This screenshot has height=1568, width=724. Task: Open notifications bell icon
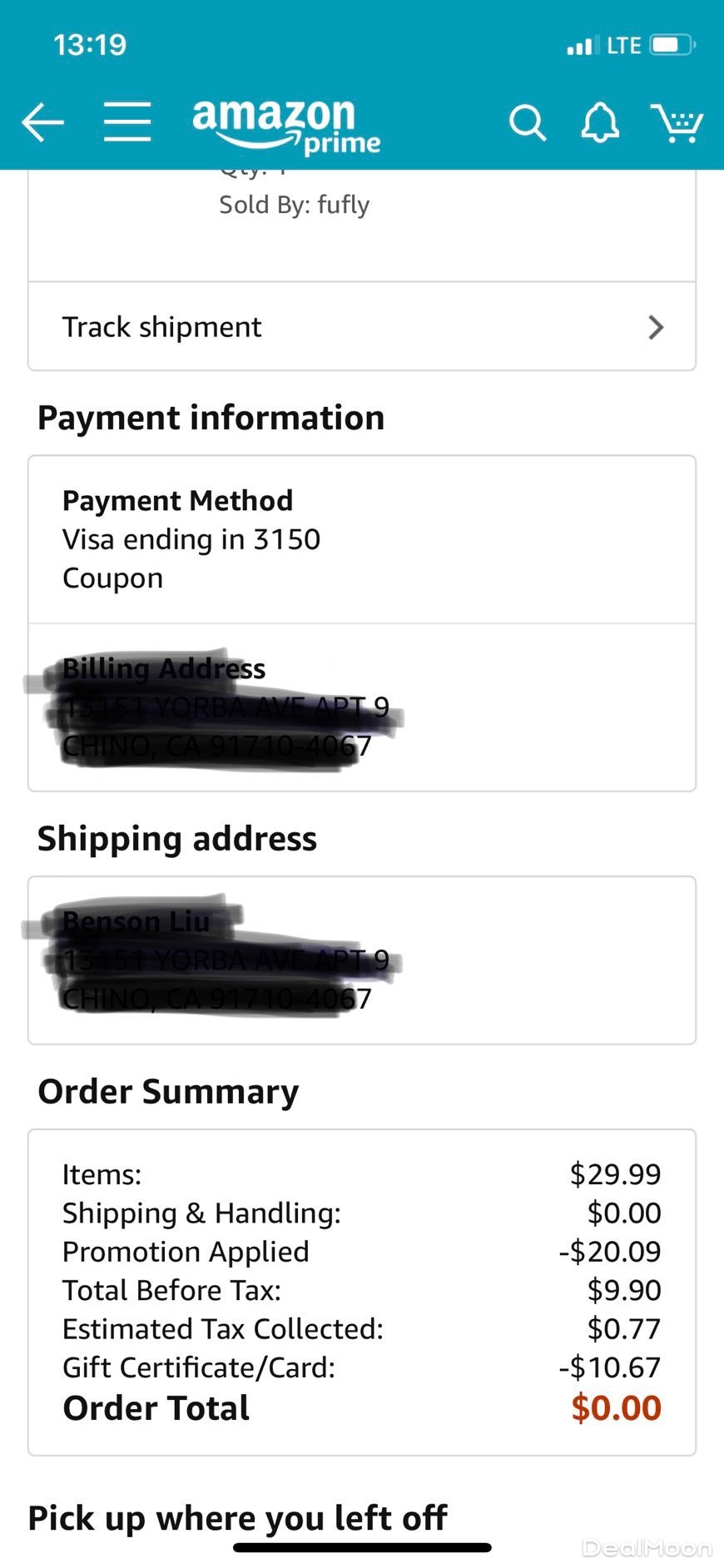coord(600,123)
